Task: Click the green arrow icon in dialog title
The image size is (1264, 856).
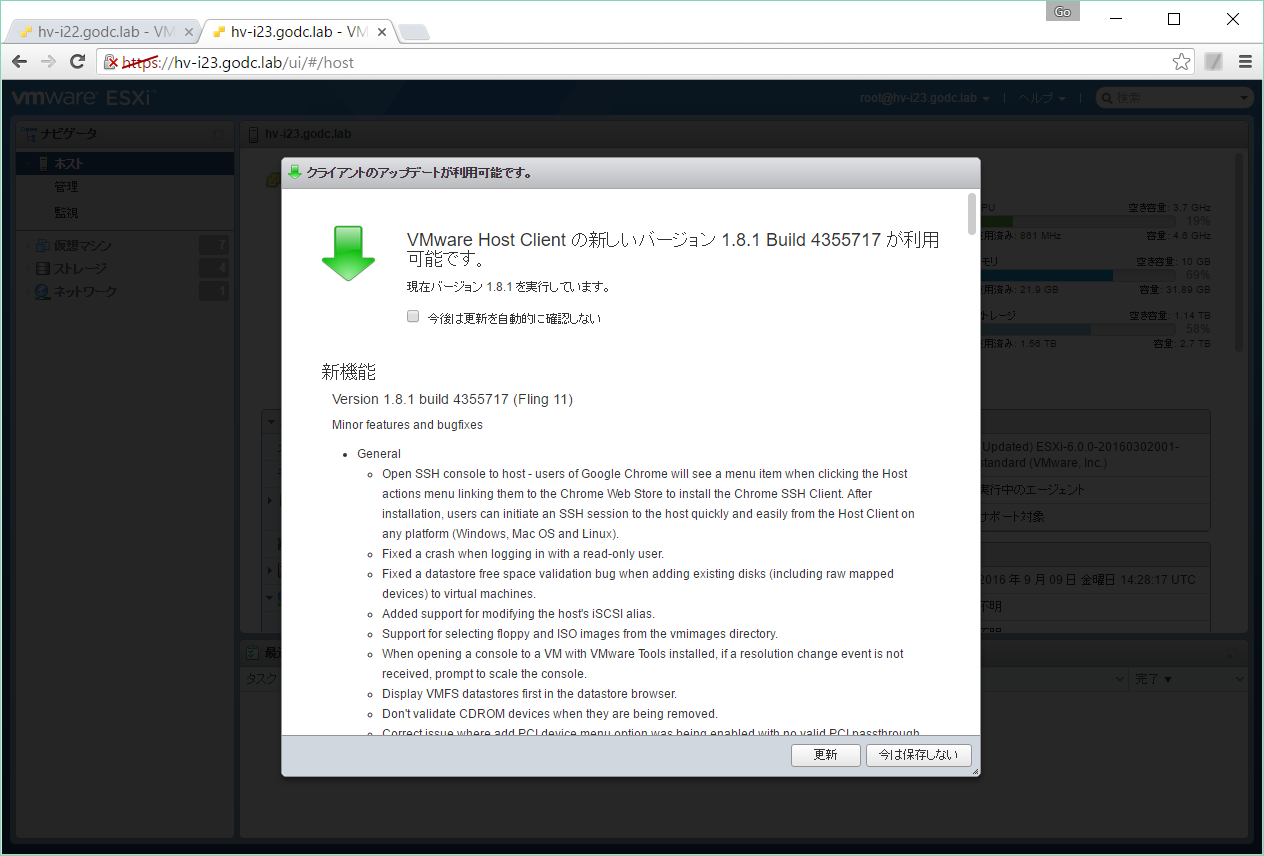Action: click(x=294, y=172)
